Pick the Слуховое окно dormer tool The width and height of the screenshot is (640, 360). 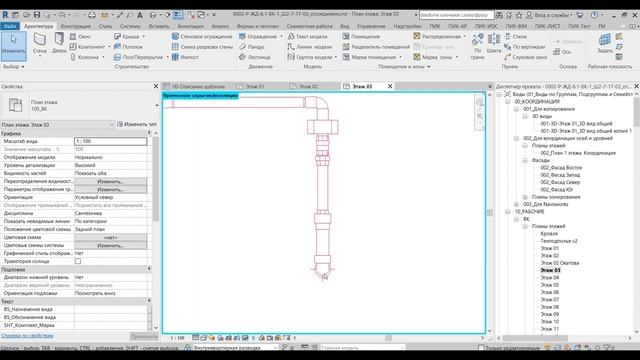pos(525,57)
